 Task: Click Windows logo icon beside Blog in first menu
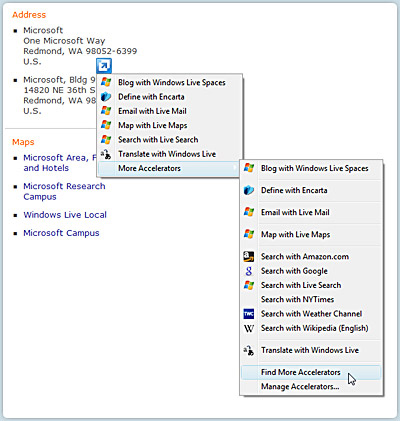tap(106, 82)
